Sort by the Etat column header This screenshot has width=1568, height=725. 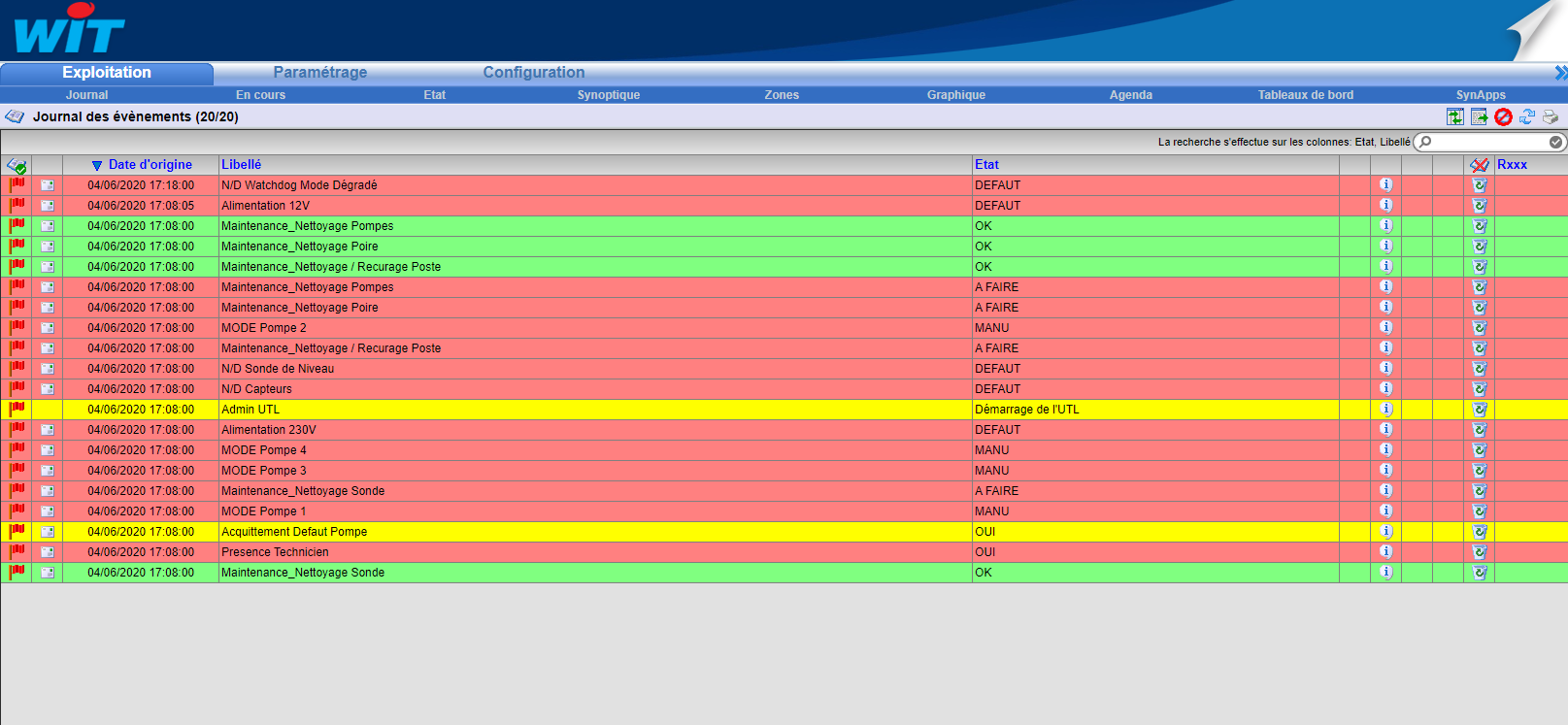click(x=986, y=165)
